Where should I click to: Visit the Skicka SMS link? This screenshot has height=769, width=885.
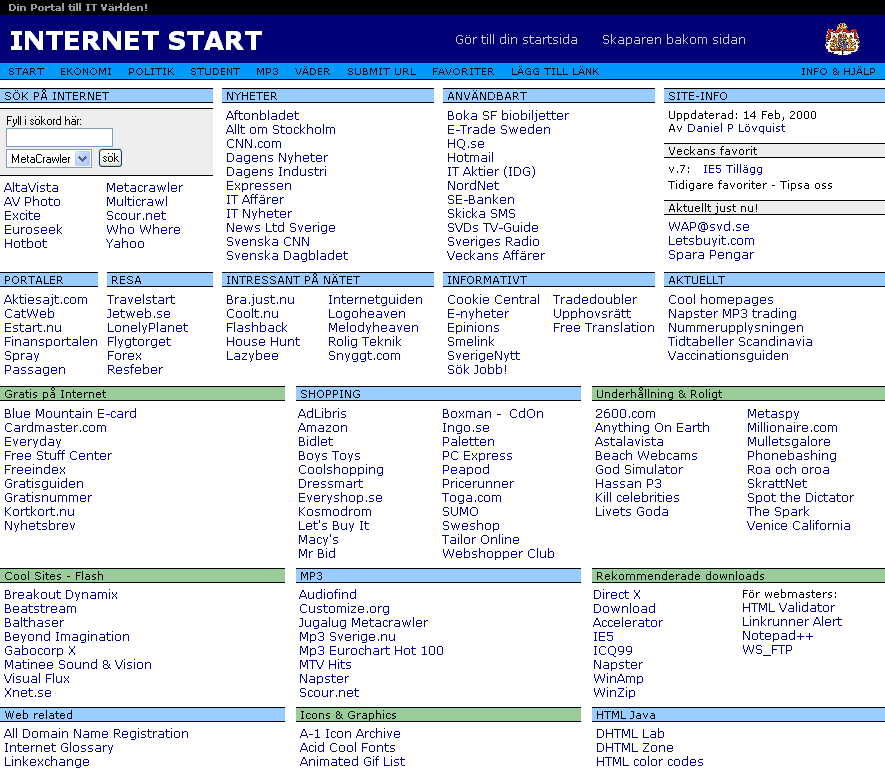[x=481, y=213]
